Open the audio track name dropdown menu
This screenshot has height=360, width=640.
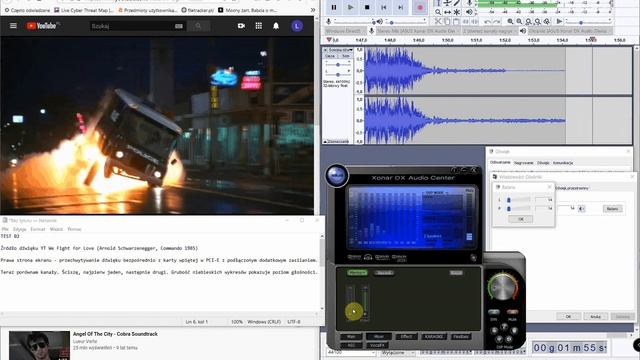tap(341, 49)
